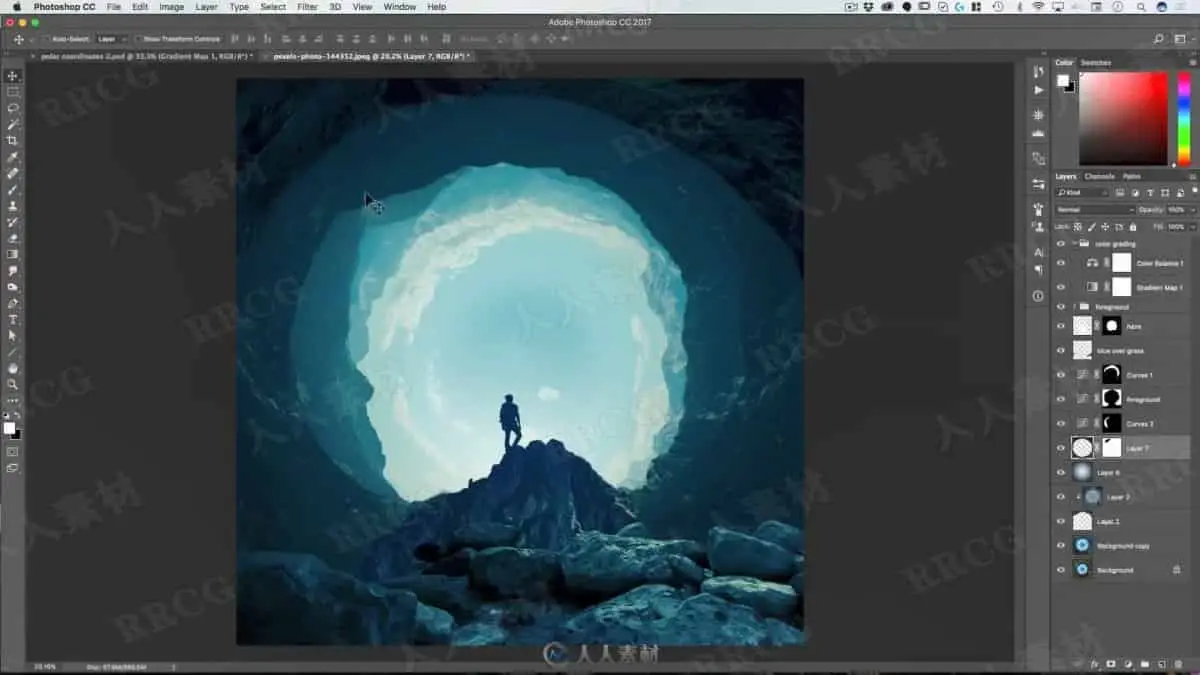Click the hue spectrum slider
Screen dimensions: 1200x675
[x=1184, y=118]
